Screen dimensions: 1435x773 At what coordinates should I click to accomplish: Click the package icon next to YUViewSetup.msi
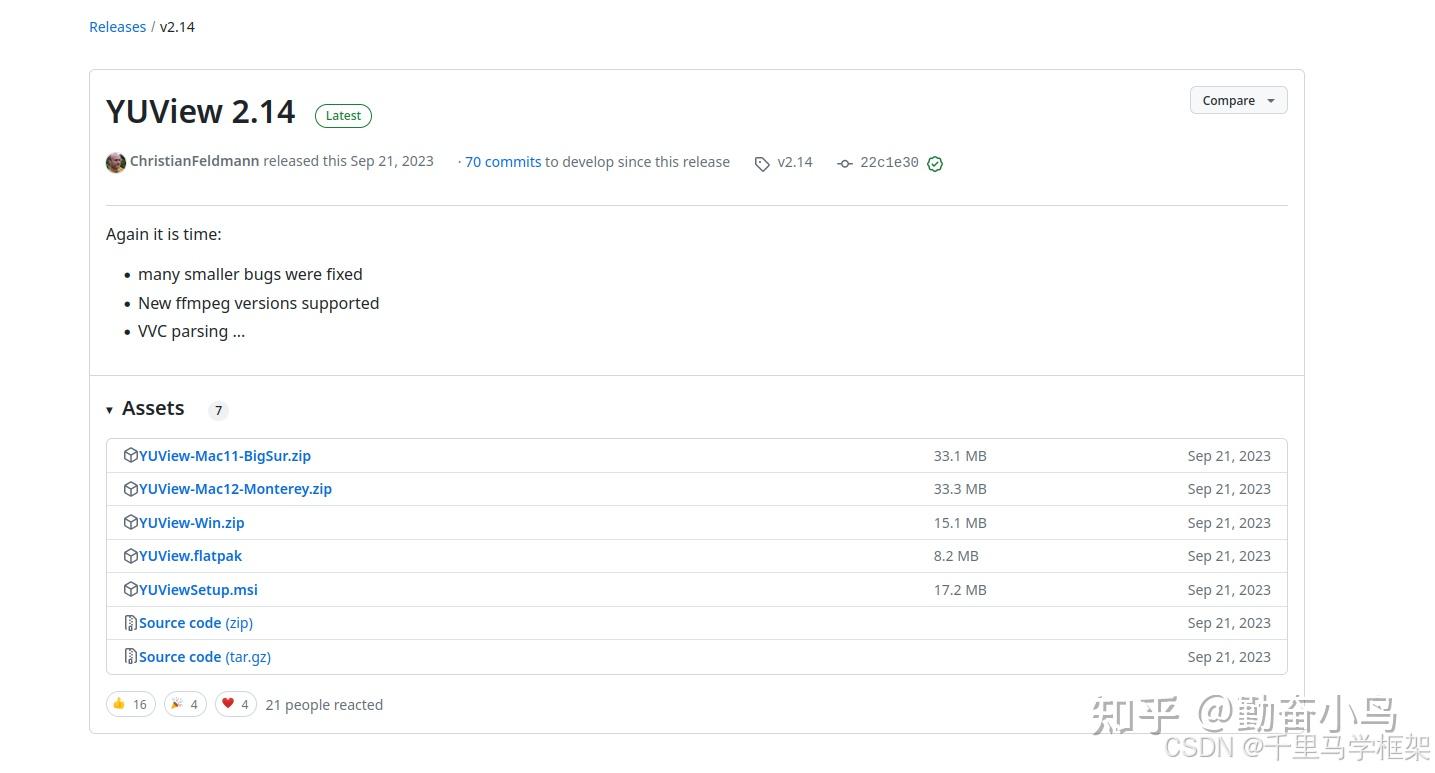[130, 589]
